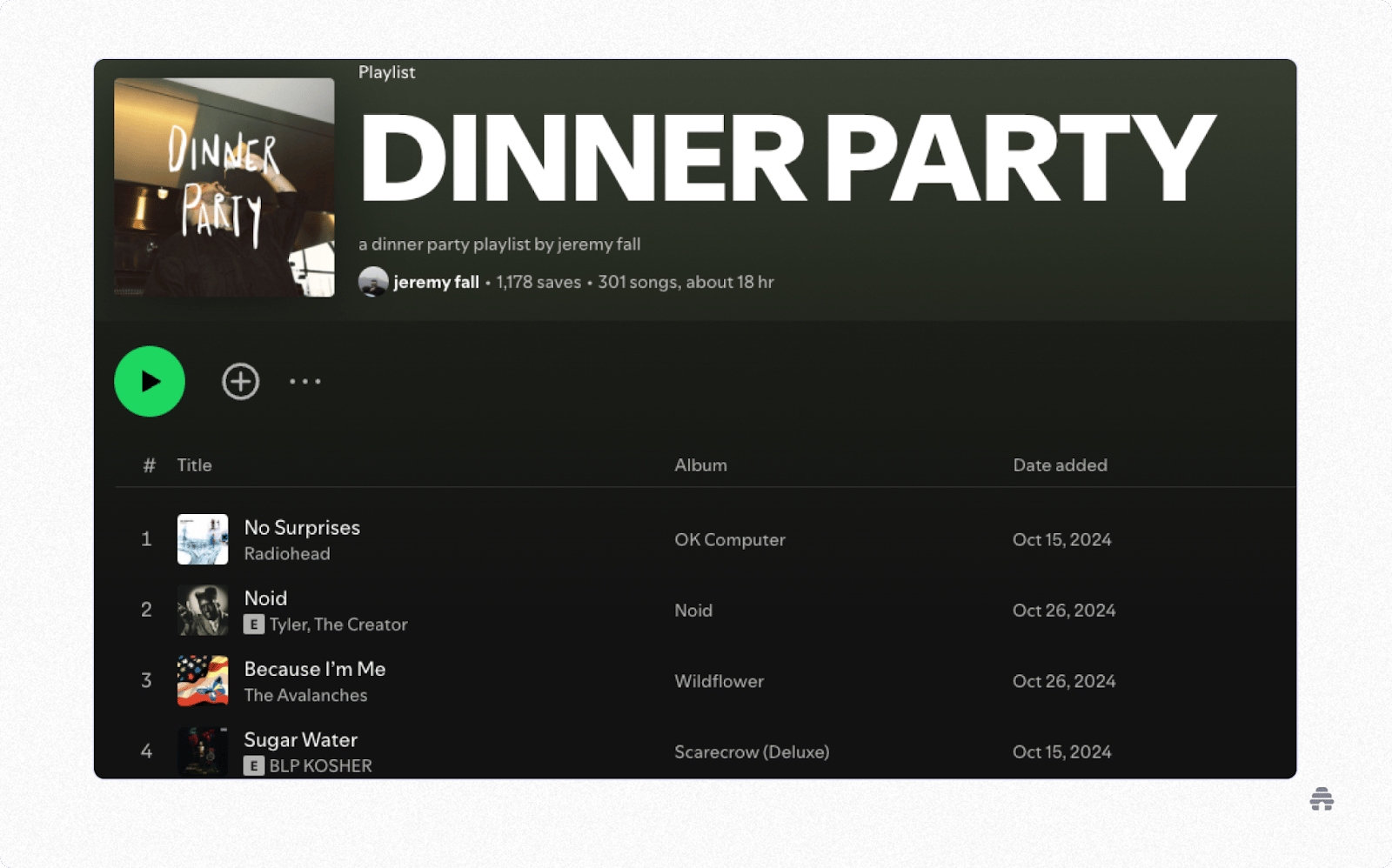Click the explicit badge beside Tyler, The Creator
Viewport: 1392px width, 868px height.
254,624
